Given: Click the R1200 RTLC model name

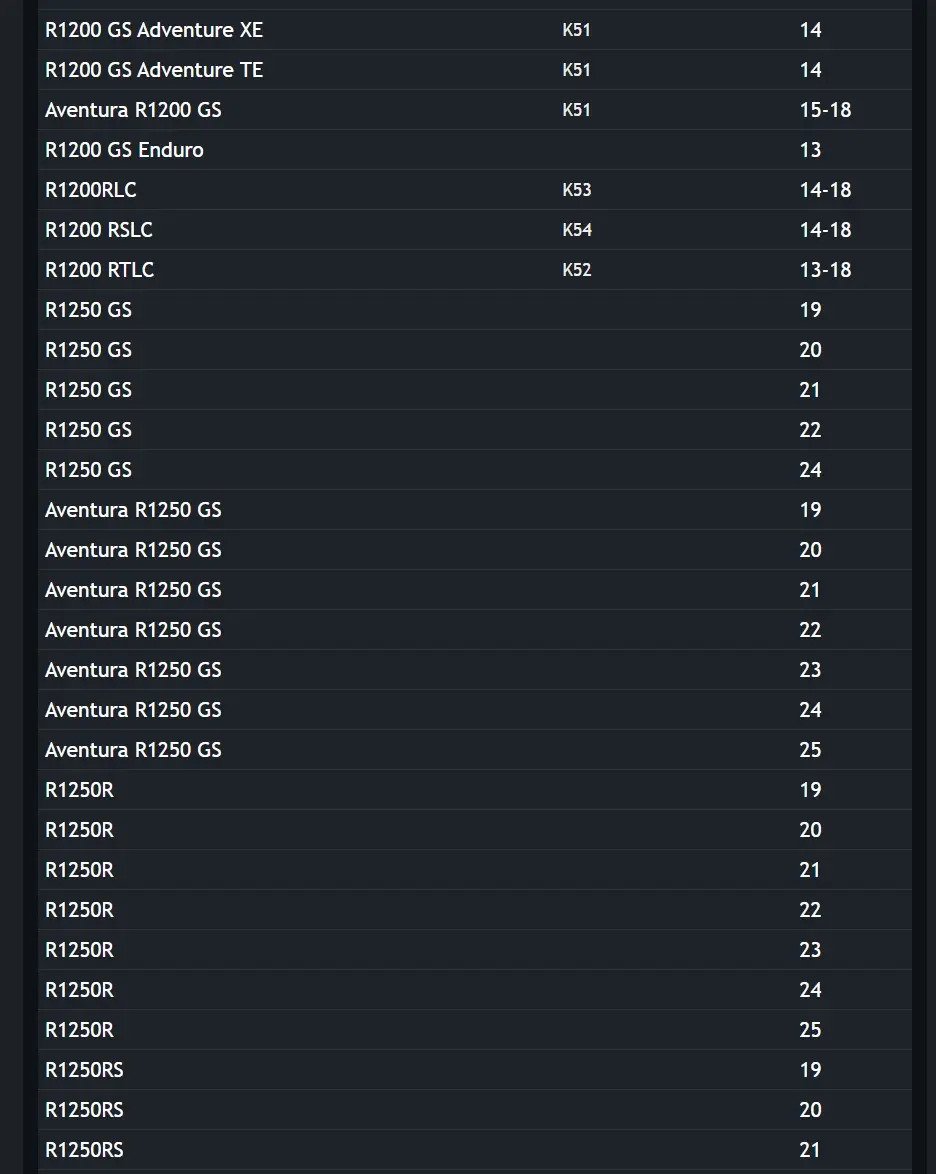Looking at the screenshot, I should point(100,270).
